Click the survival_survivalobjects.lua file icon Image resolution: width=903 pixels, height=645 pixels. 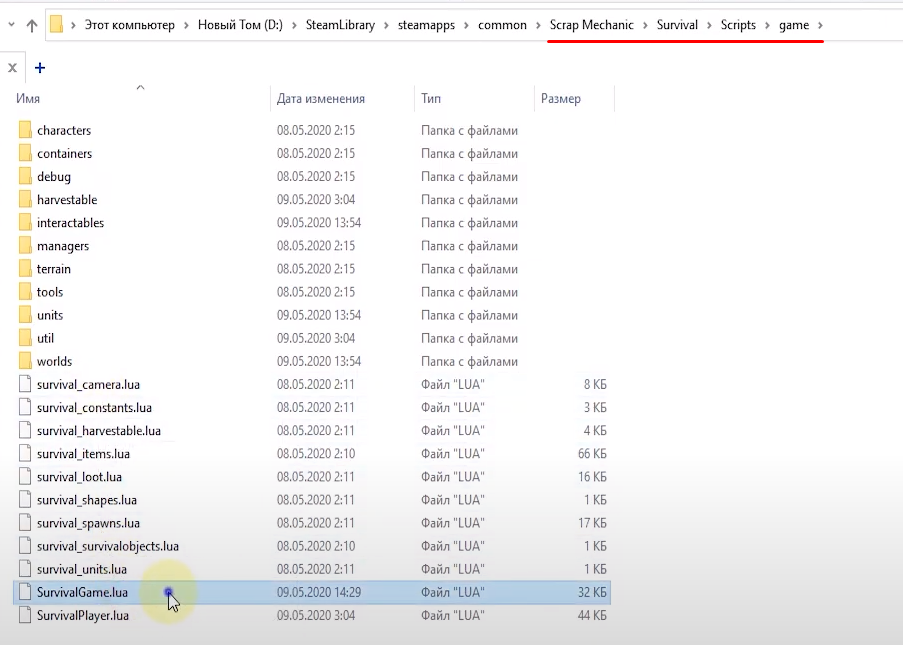click(x=25, y=545)
